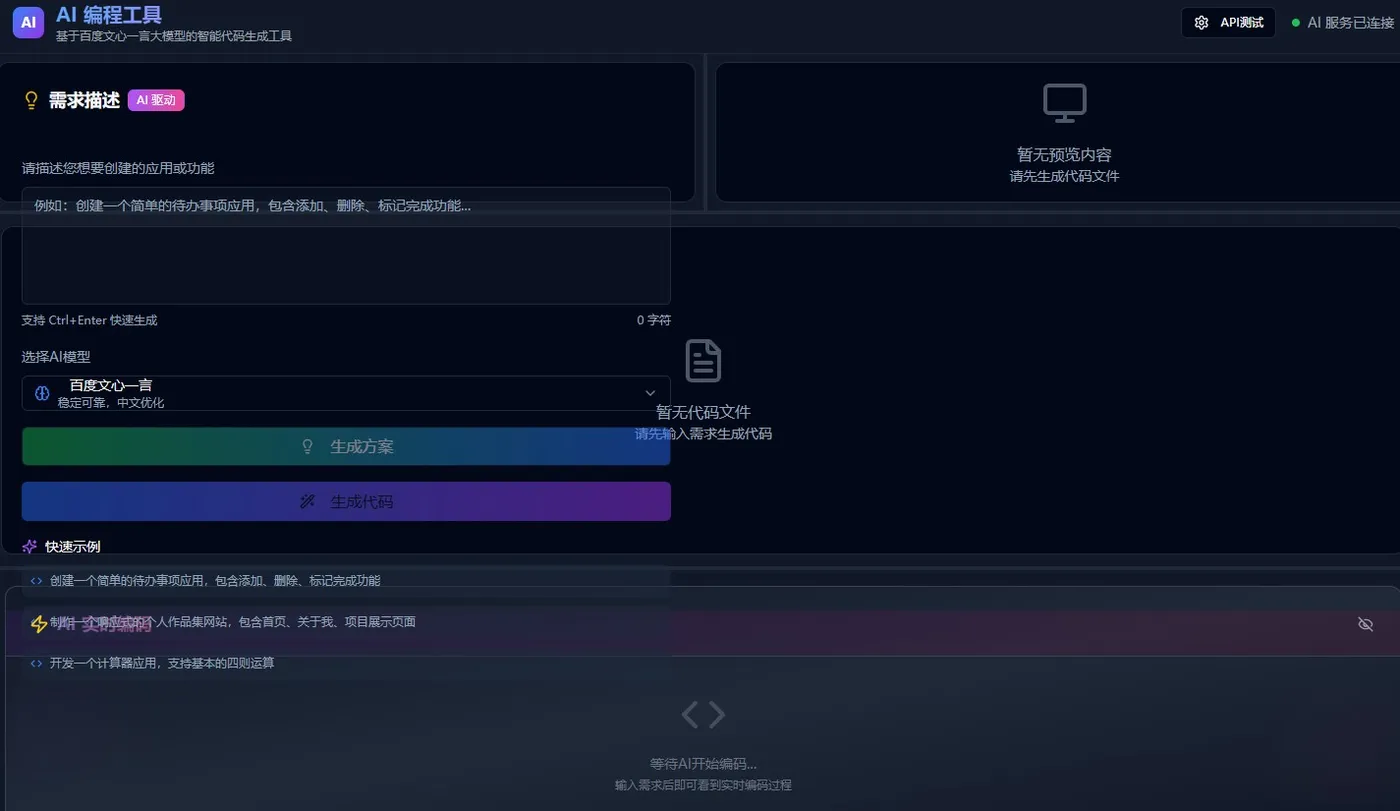The width and height of the screenshot is (1400, 811).
Task: Click the 基于百度文心一言大模型 subtitle
Action: tap(174, 36)
